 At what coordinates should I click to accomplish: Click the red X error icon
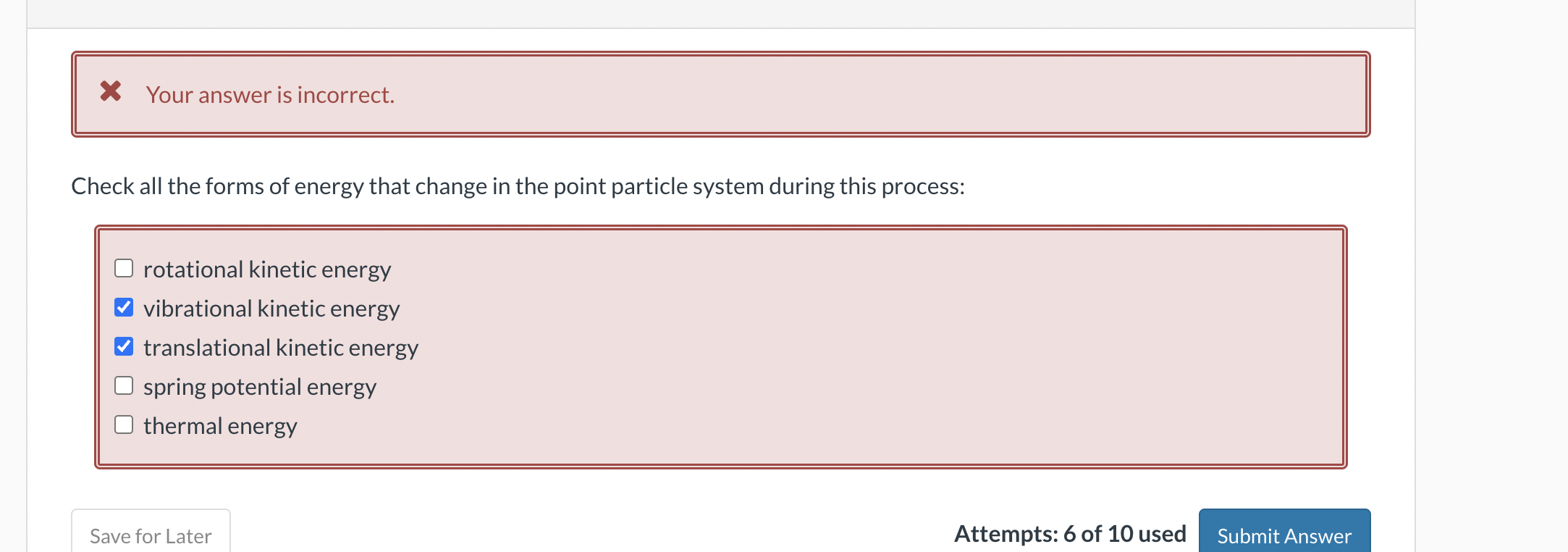[110, 92]
